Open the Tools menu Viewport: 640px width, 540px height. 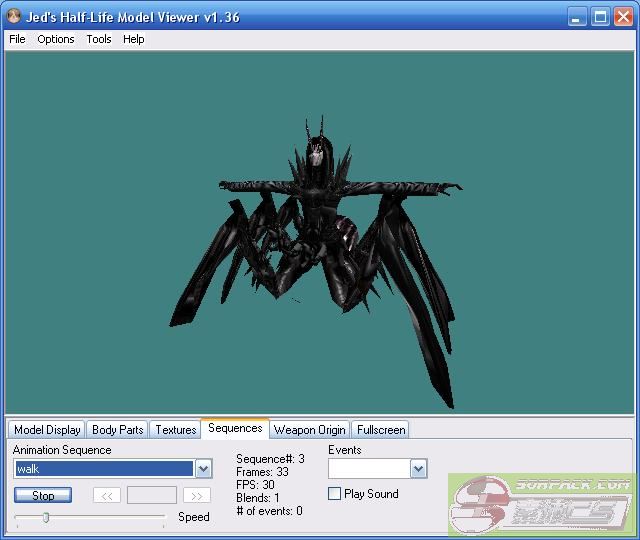click(x=99, y=39)
